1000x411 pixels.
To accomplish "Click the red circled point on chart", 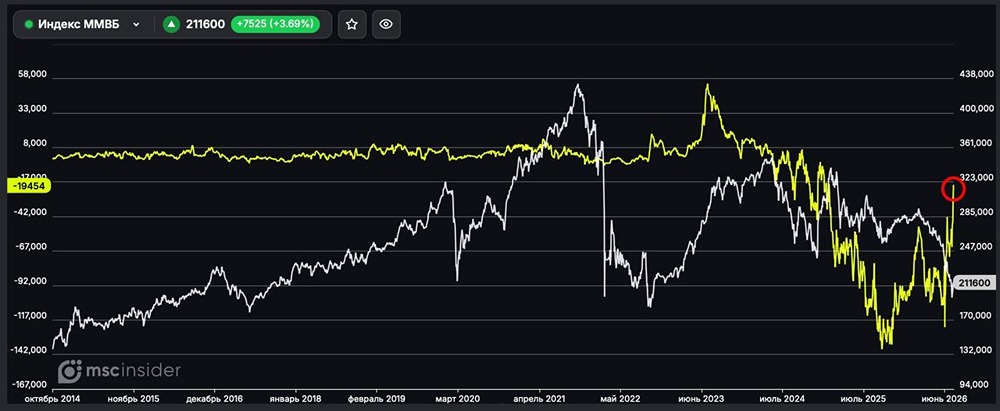I will (x=954, y=189).
